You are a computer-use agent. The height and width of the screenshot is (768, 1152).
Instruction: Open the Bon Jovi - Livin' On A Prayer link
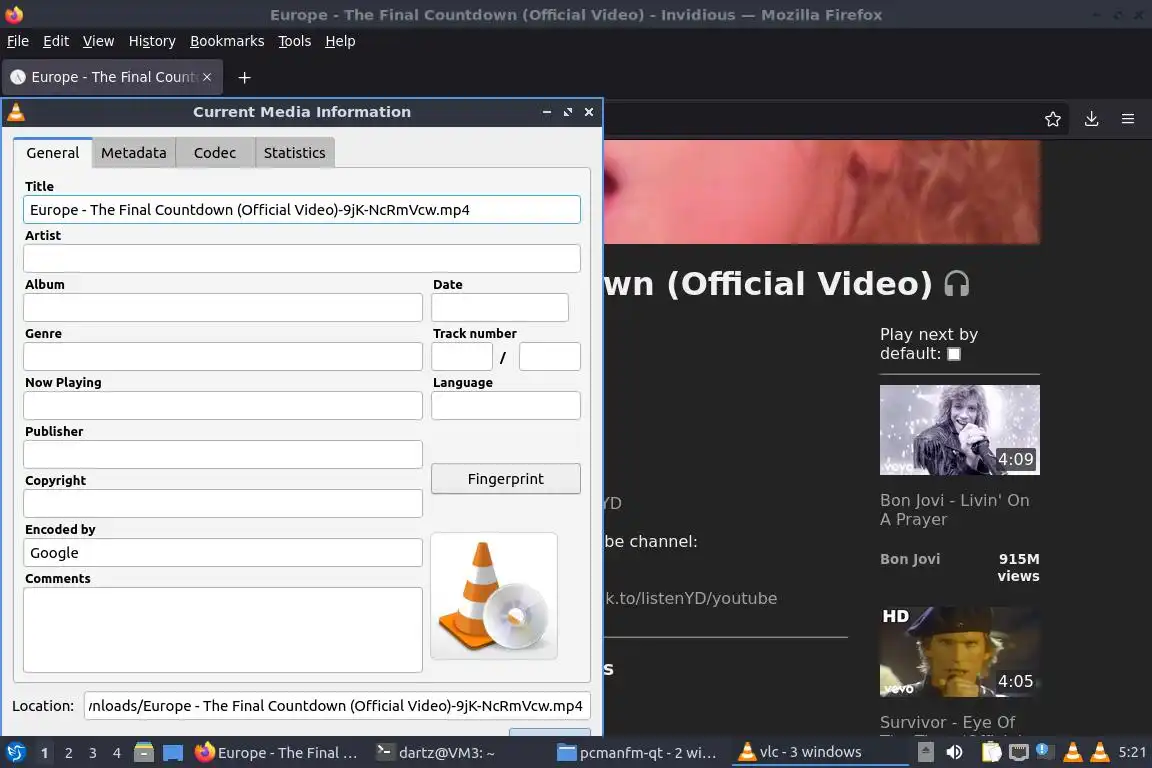[954, 509]
